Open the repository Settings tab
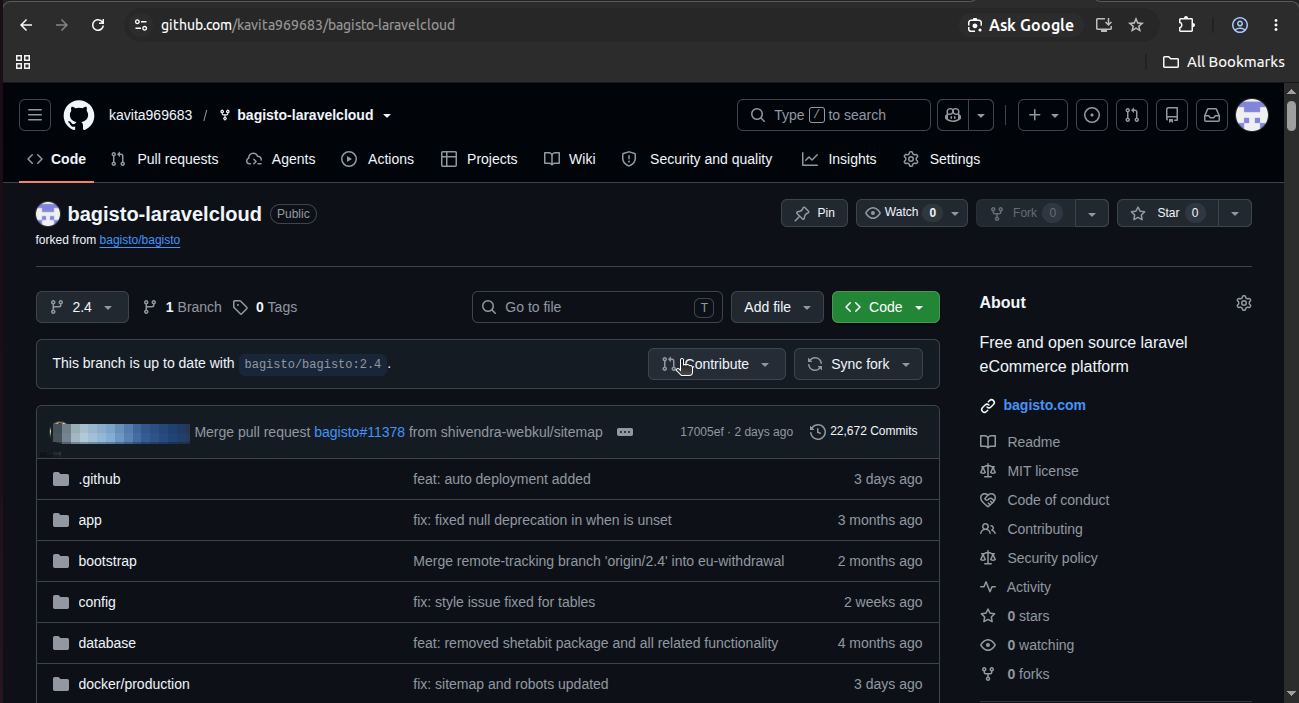Screen dimensions: 1299x703 (x=941, y=159)
